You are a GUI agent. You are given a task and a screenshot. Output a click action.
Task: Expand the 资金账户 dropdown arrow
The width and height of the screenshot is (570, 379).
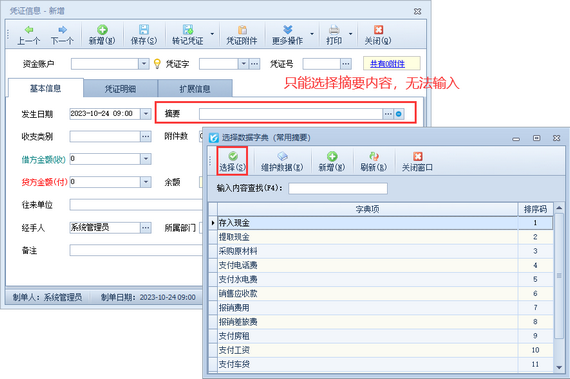(144, 64)
